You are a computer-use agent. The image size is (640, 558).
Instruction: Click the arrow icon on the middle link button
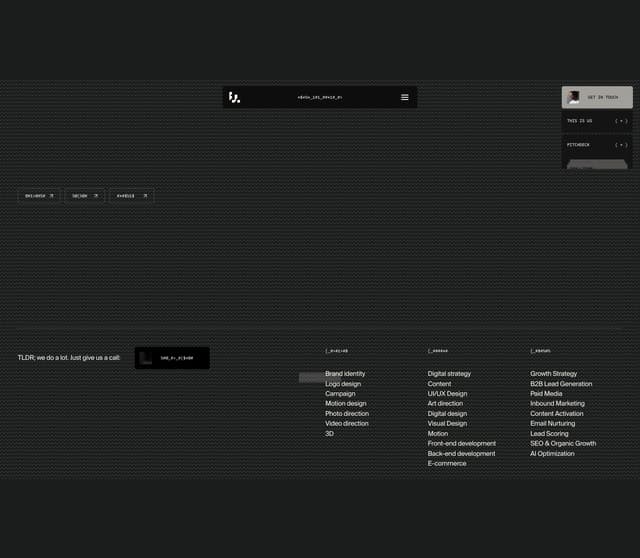pyautogui.click(x=96, y=196)
